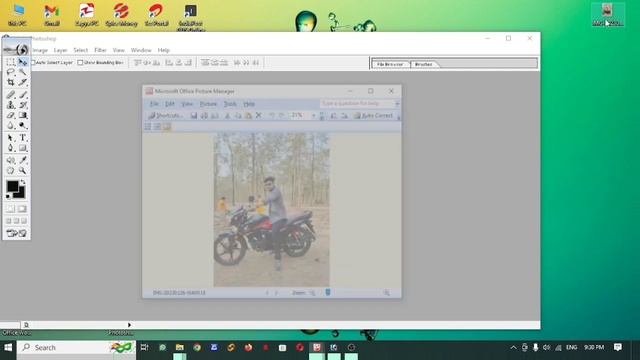This screenshot has width=640, height=360.
Task: Select the Dodge tool
Action: [x=23, y=126]
